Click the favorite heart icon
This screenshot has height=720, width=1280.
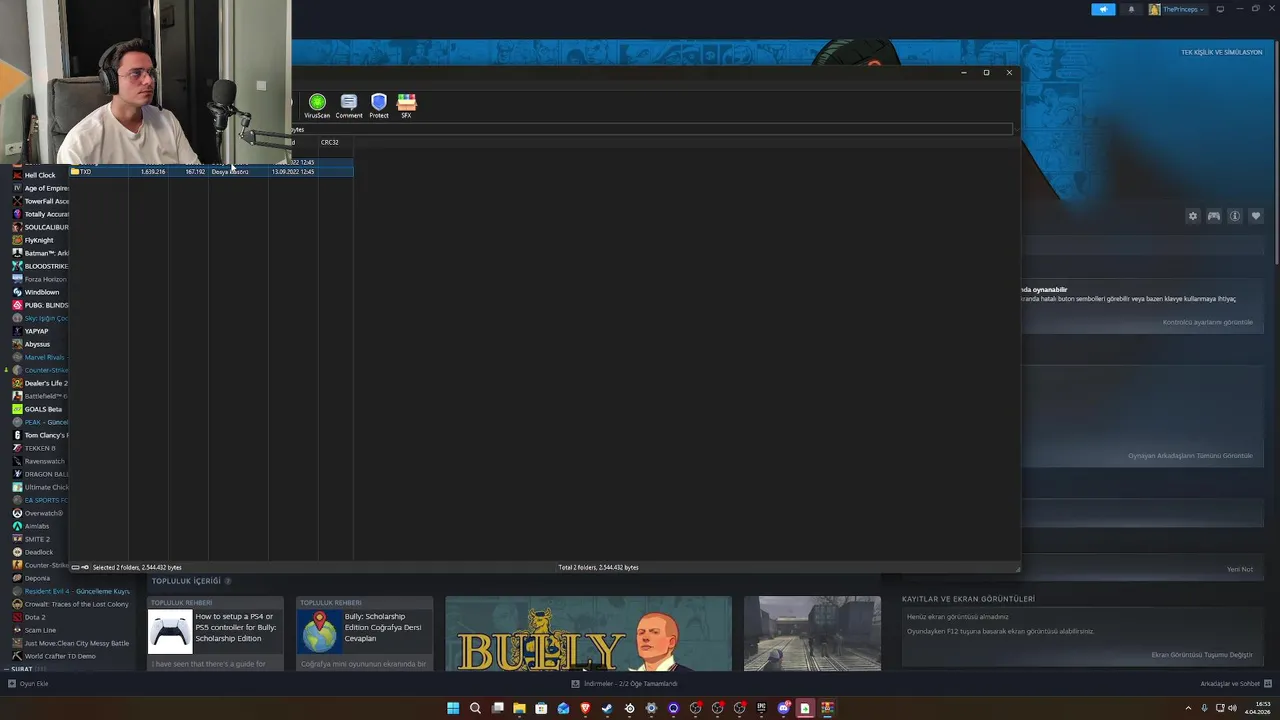1256,216
